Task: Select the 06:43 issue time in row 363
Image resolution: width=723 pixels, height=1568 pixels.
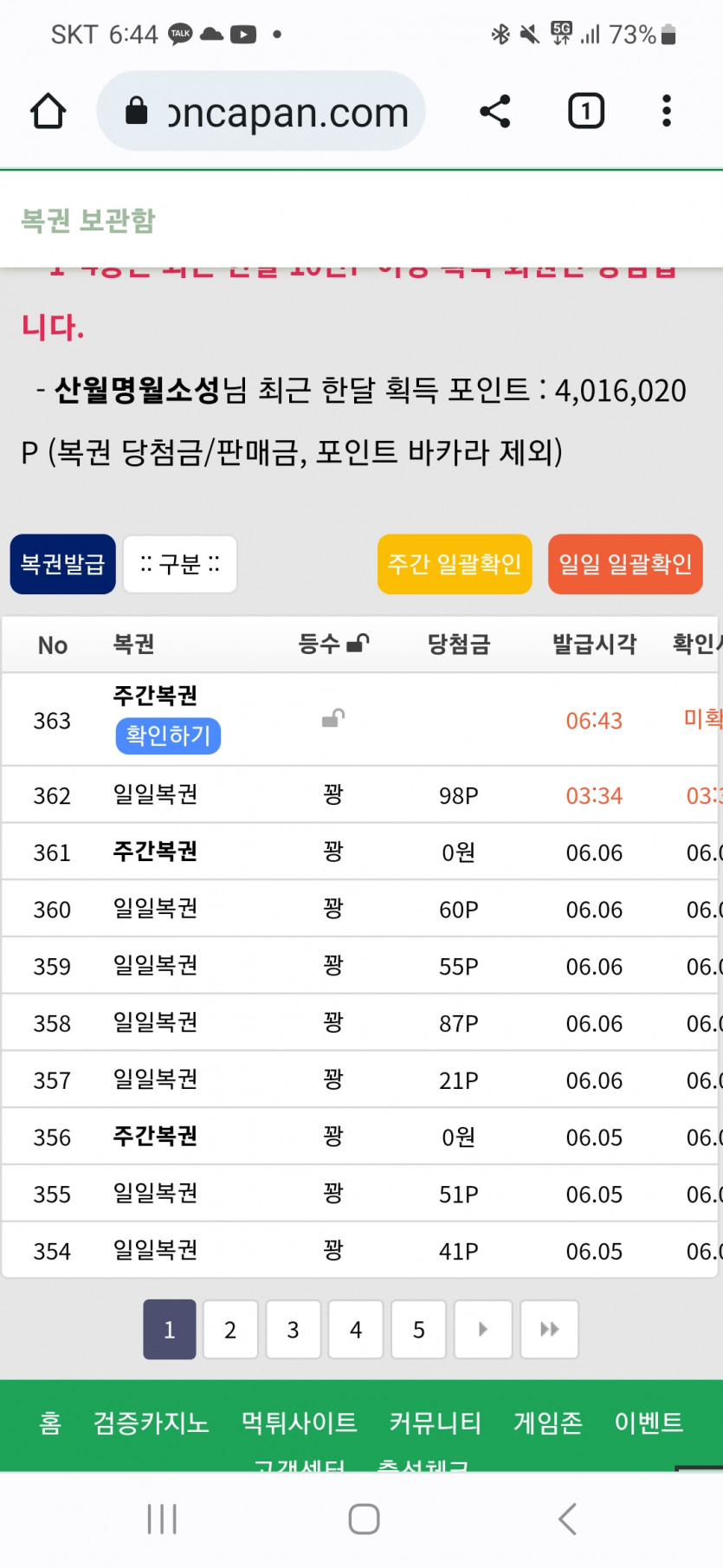Action: pos(594,721)
